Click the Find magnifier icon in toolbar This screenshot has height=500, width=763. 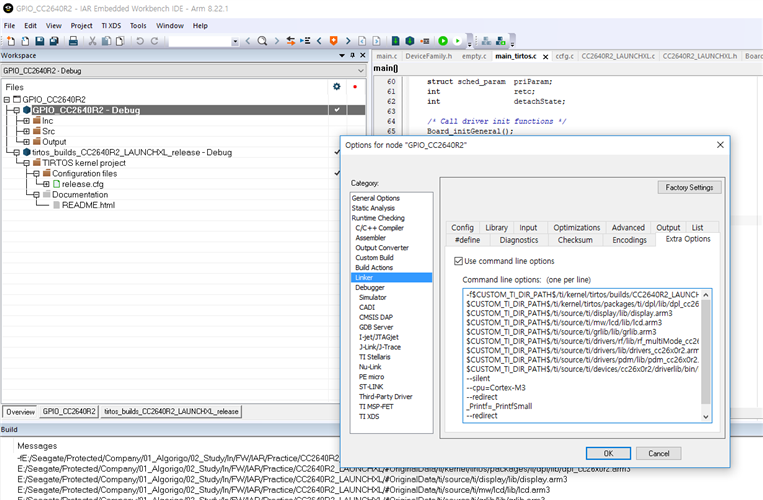(262, 41)
